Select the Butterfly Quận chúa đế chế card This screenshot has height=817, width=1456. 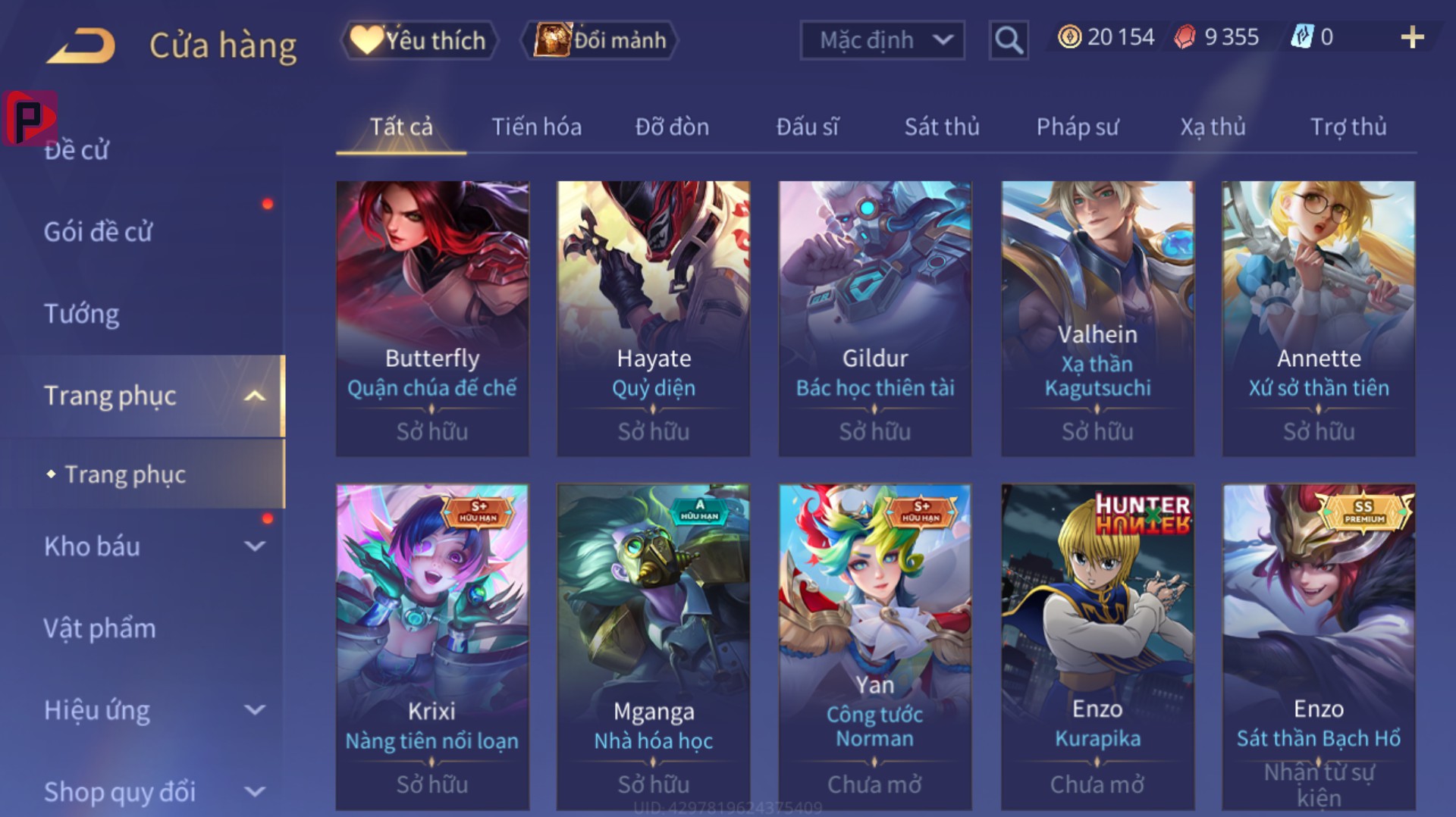432,318
